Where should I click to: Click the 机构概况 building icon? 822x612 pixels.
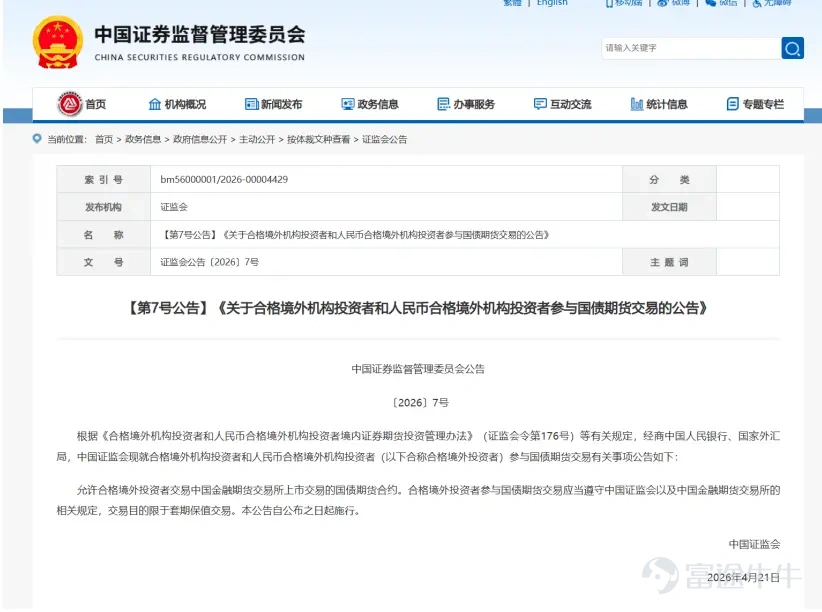155,104
